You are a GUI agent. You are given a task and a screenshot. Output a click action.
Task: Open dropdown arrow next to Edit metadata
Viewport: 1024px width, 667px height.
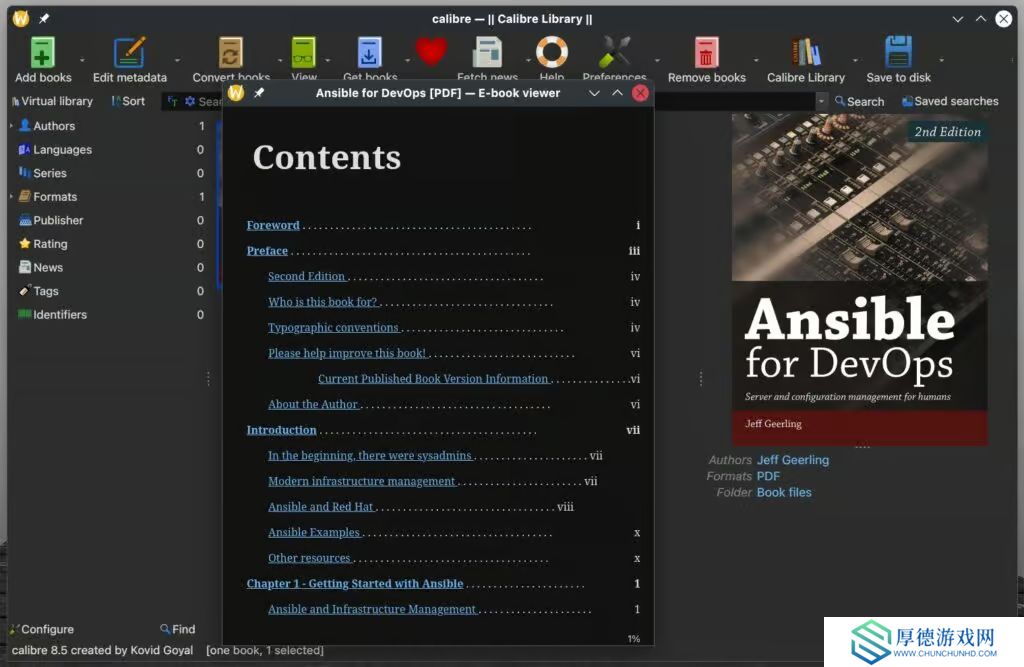click(177, 60)
